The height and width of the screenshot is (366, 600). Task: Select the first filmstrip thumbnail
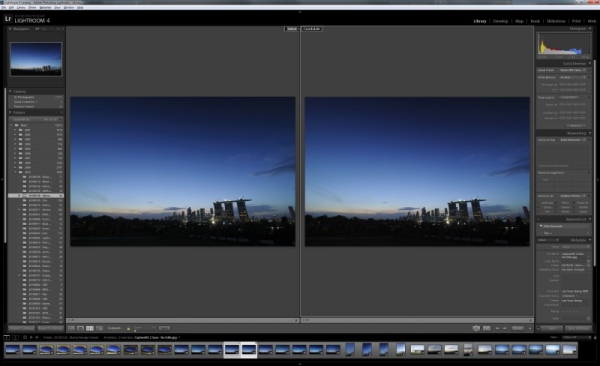(12, 350)
